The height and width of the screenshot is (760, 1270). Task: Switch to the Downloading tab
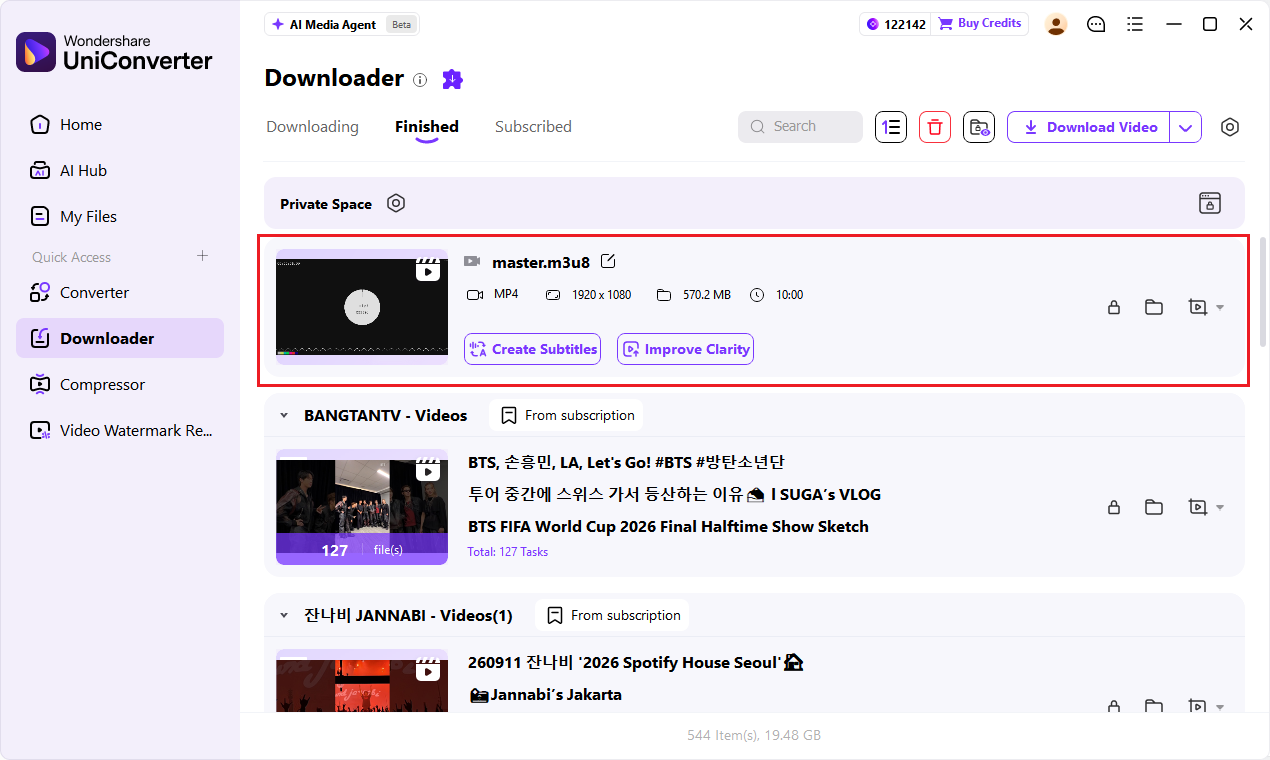point(312,127)
